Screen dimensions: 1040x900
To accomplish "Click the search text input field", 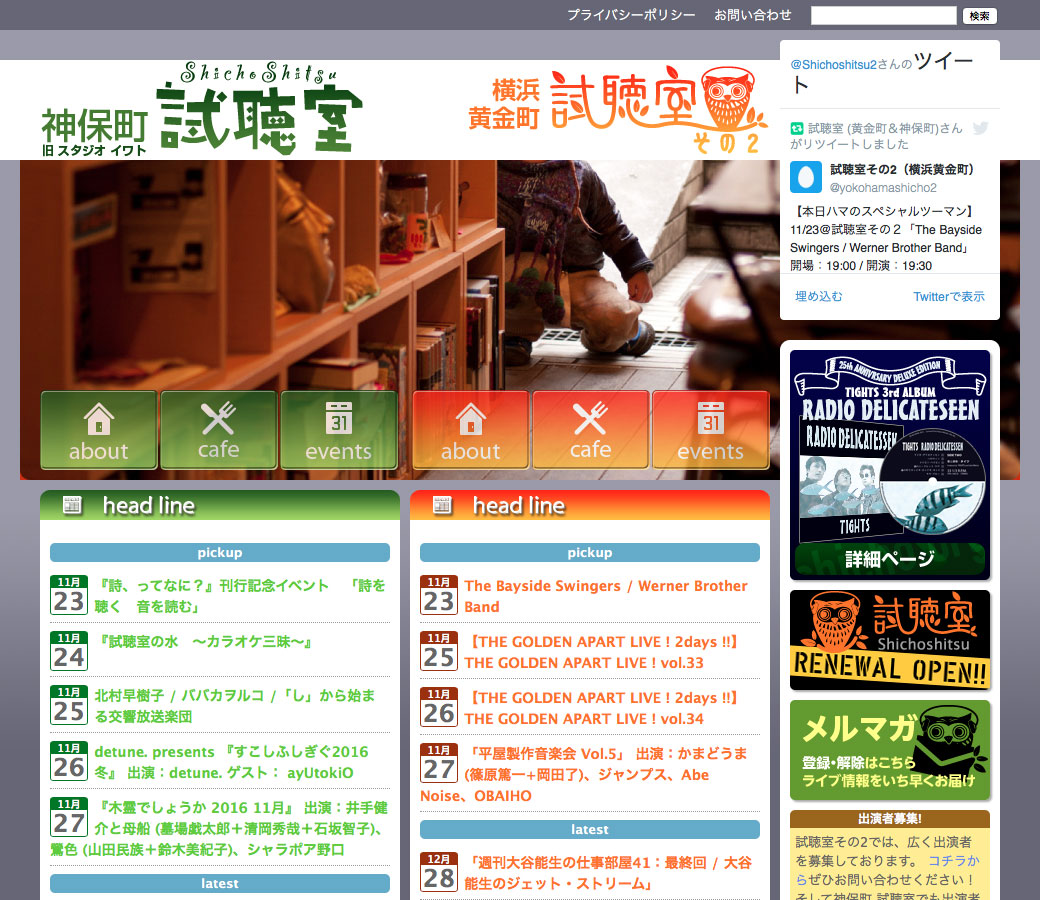I will (x=883, y=15).
